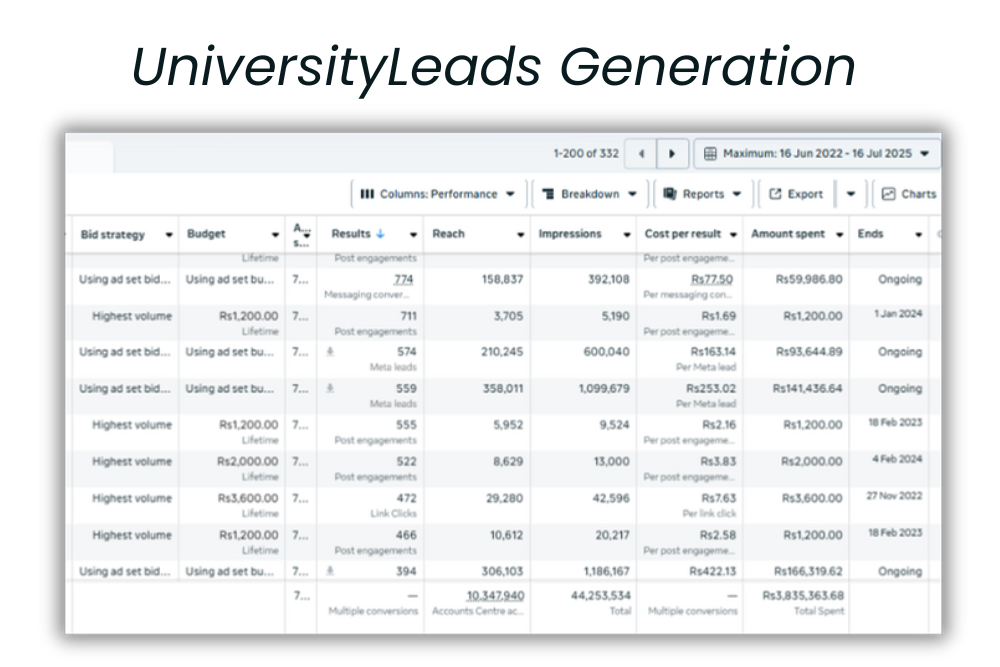Viewport: 1000px width, 667px height.
Task: Click the download icon beside 559 Meta leads
Action: (331, 389)
